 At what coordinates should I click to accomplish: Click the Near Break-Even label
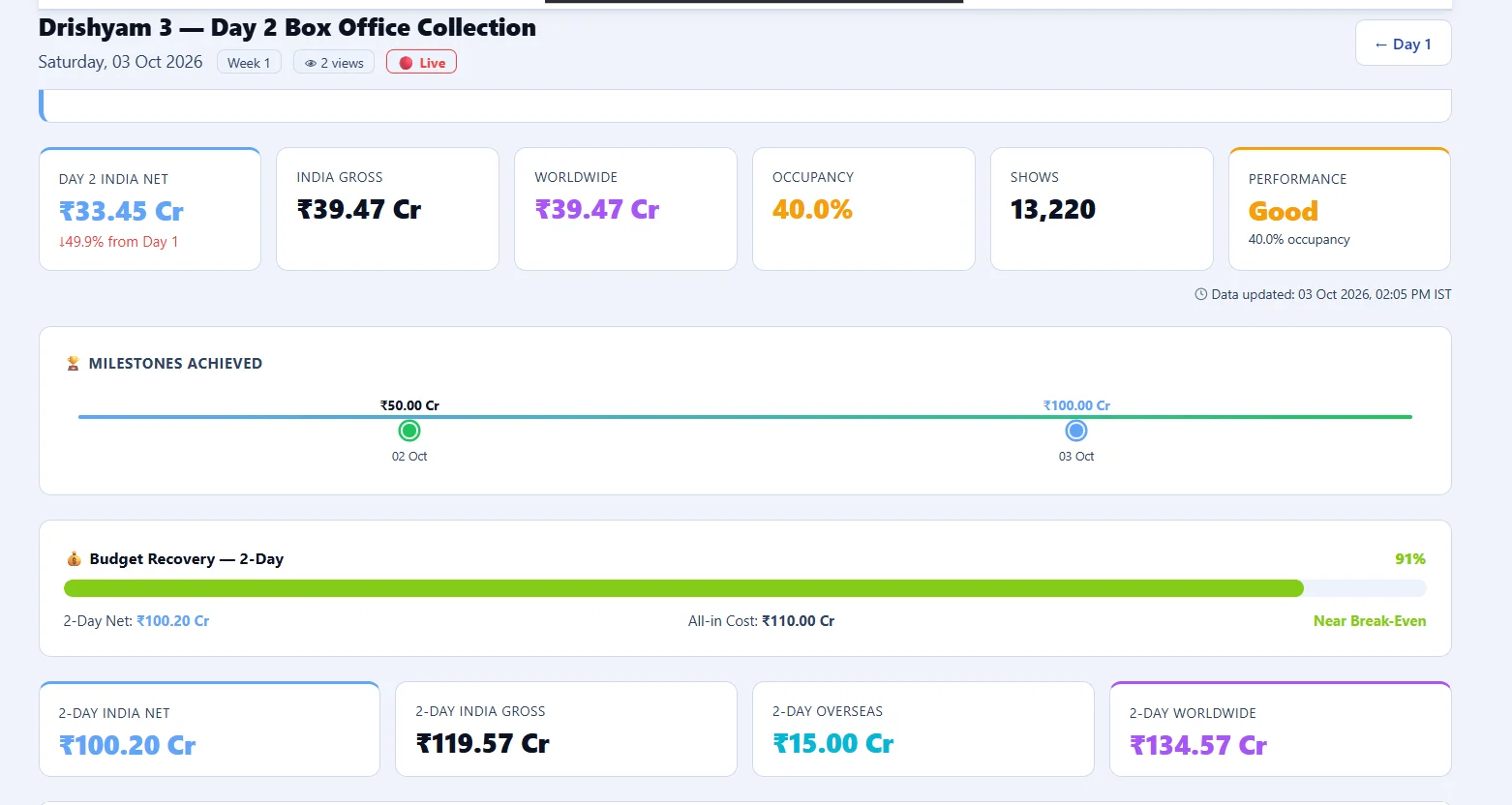tap(1370, 621)
